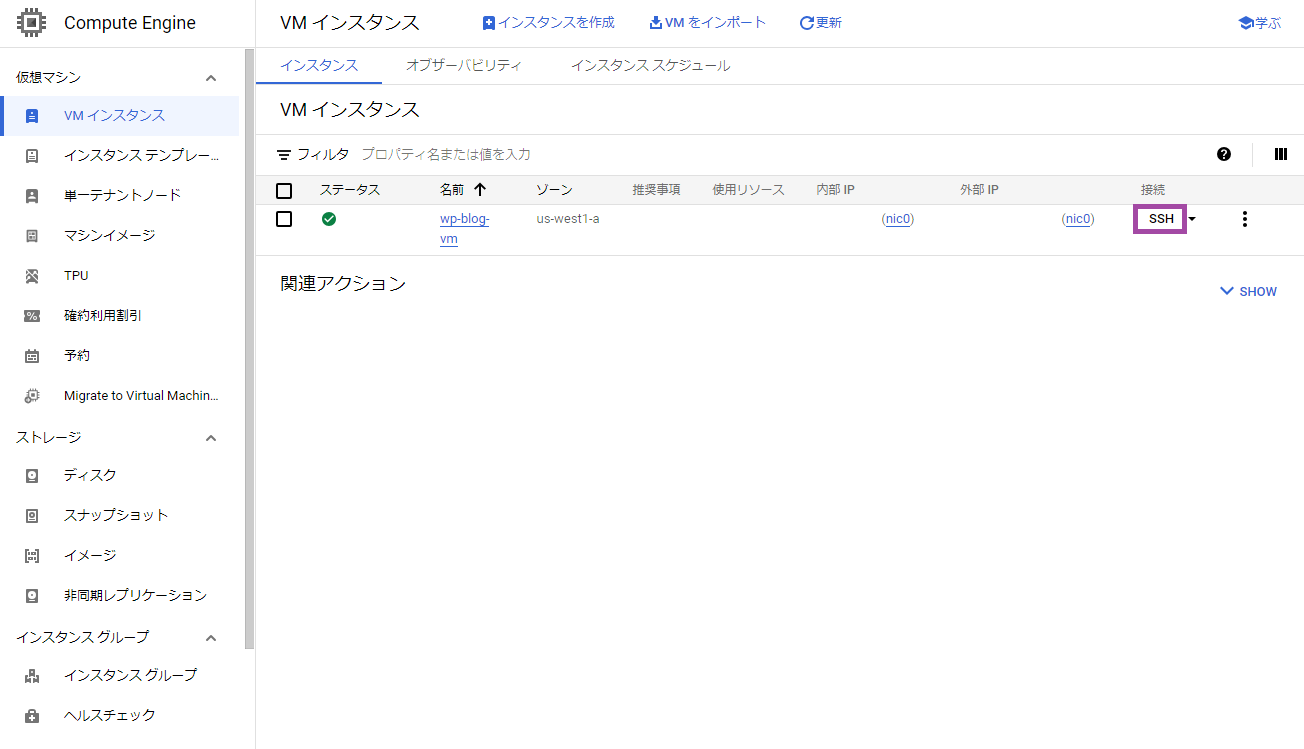Click the 接続 column header
Screen dimensions: 1304x749
(1153, 190)
